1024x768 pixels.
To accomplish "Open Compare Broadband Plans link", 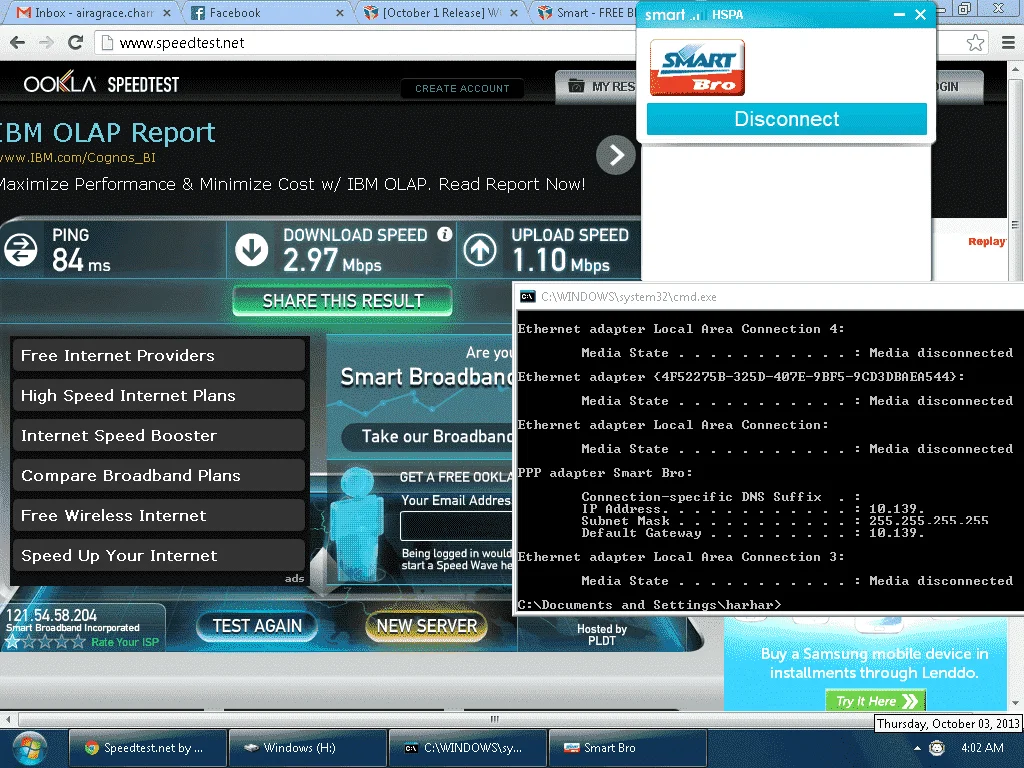I will [x=159, y=475].
